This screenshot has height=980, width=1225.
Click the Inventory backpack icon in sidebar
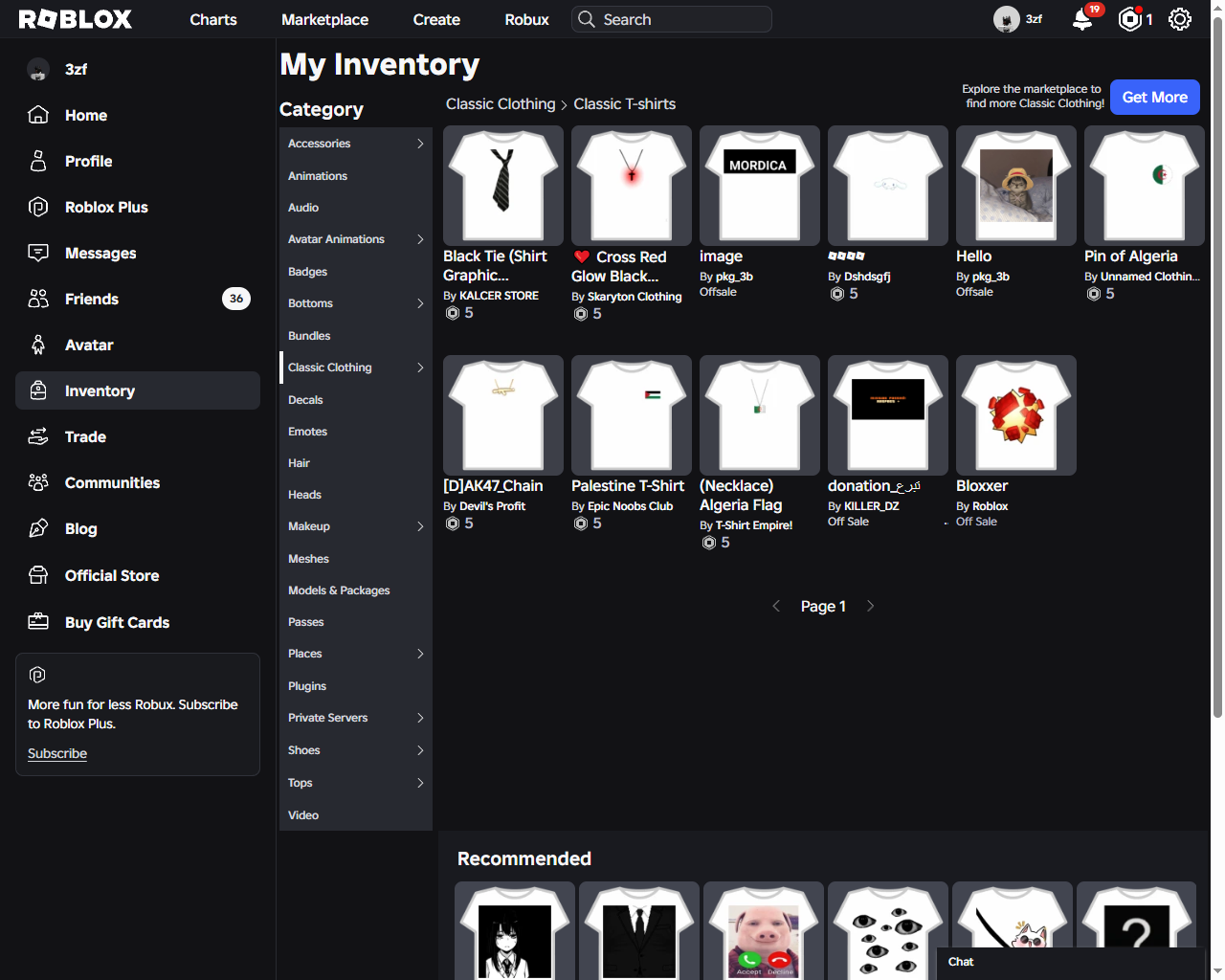[x=38, y=390]
